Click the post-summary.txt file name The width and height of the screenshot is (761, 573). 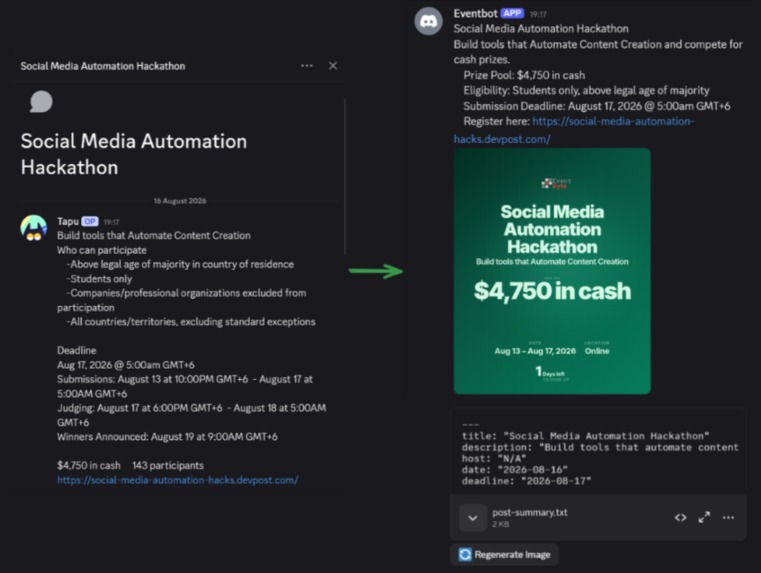(529, 512)
